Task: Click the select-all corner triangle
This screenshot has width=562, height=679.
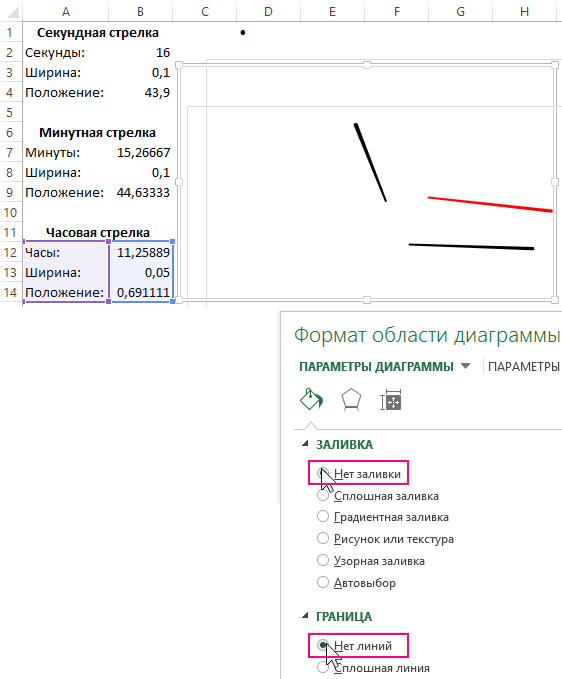Action: [x=12, y=12]
